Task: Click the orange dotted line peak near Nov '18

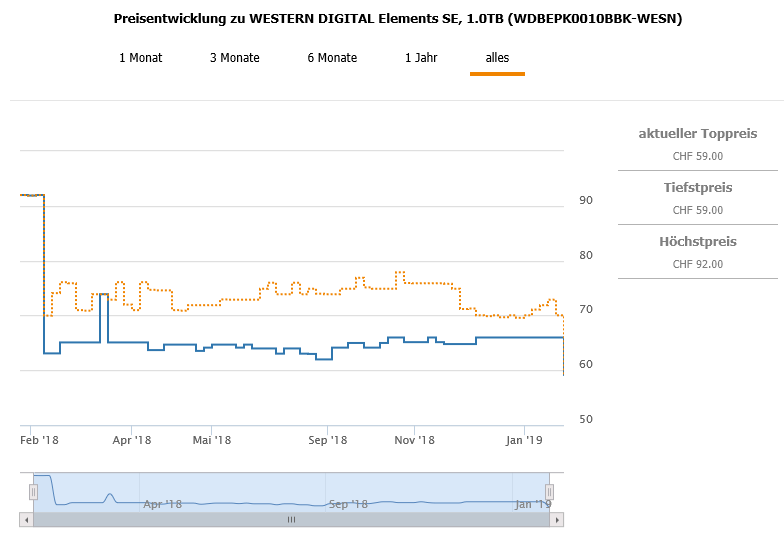Action: point(400,273)
